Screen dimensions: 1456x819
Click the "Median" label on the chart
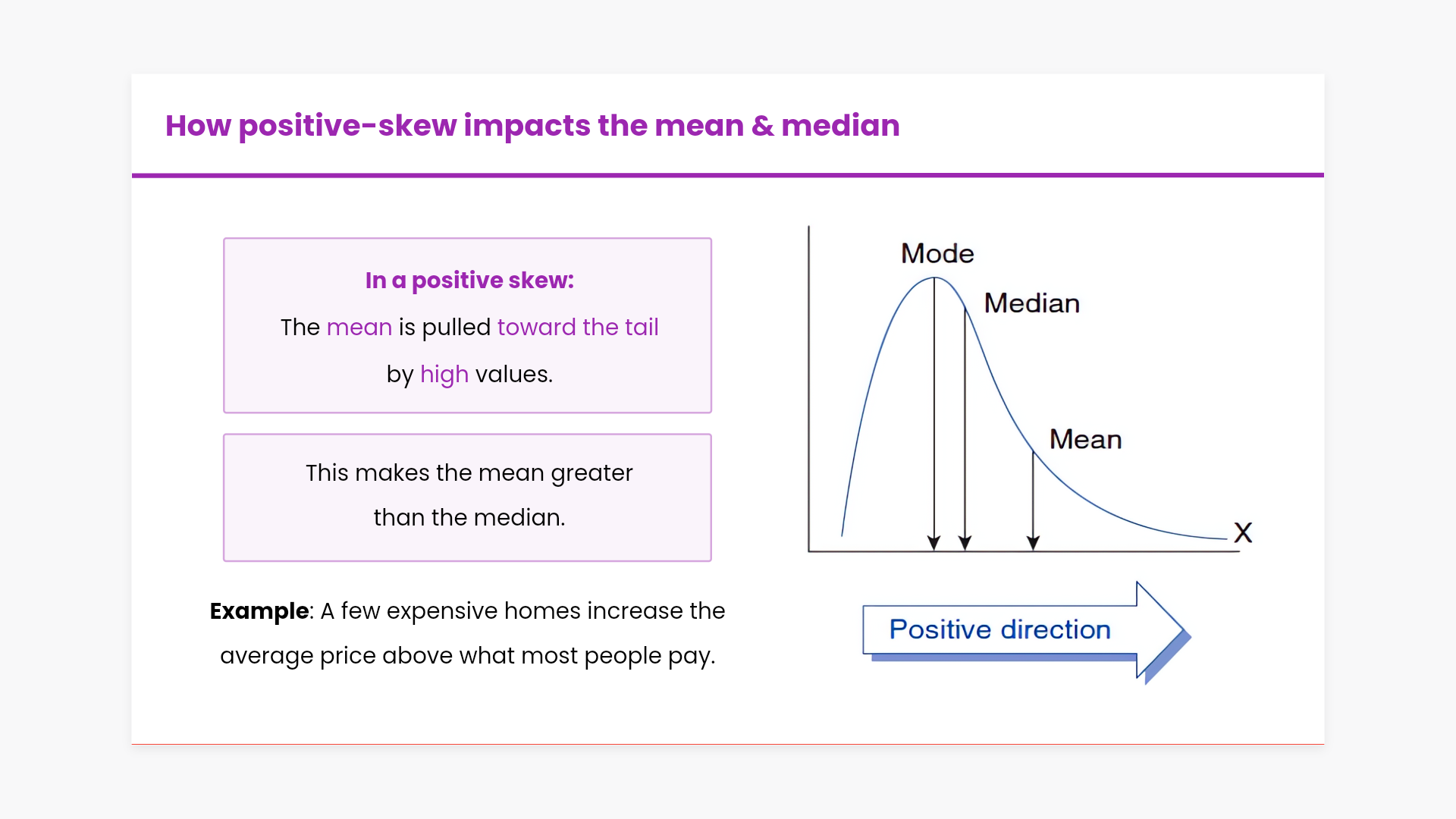(1031, 303)
